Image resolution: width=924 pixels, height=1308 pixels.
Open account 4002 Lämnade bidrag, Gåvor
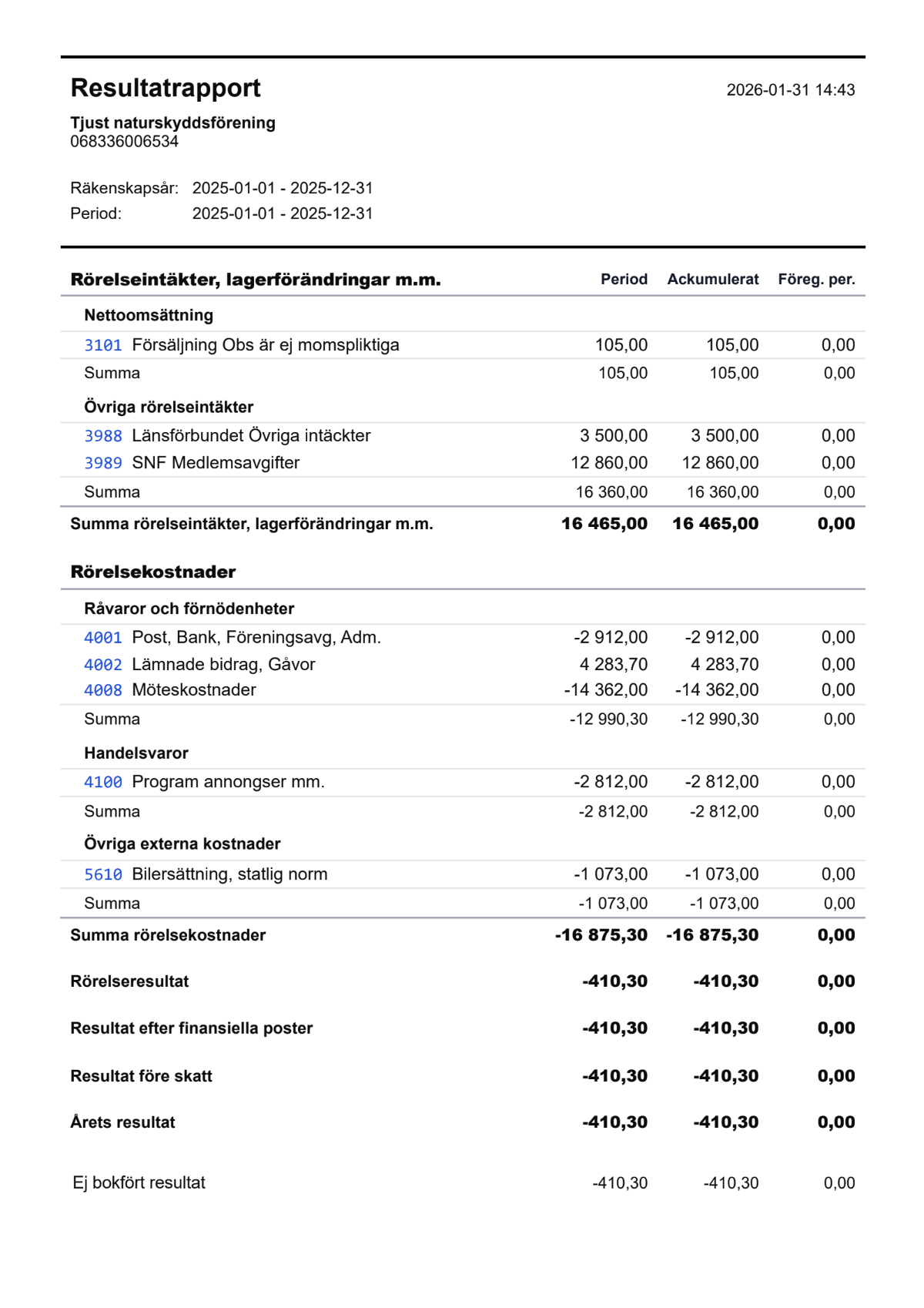tap(102, 665)
